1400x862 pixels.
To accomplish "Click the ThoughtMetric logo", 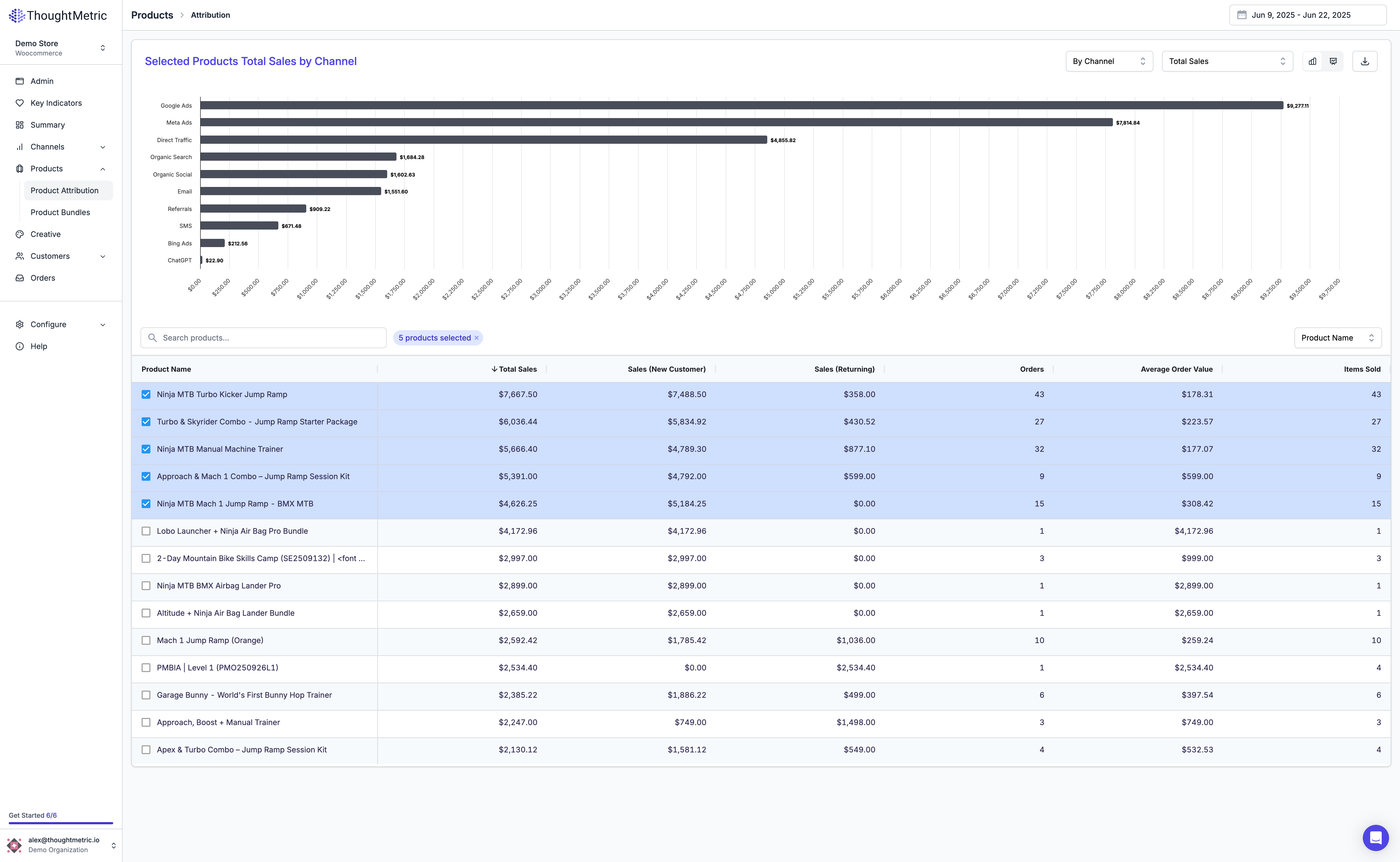I will click(x=58, y=15).
